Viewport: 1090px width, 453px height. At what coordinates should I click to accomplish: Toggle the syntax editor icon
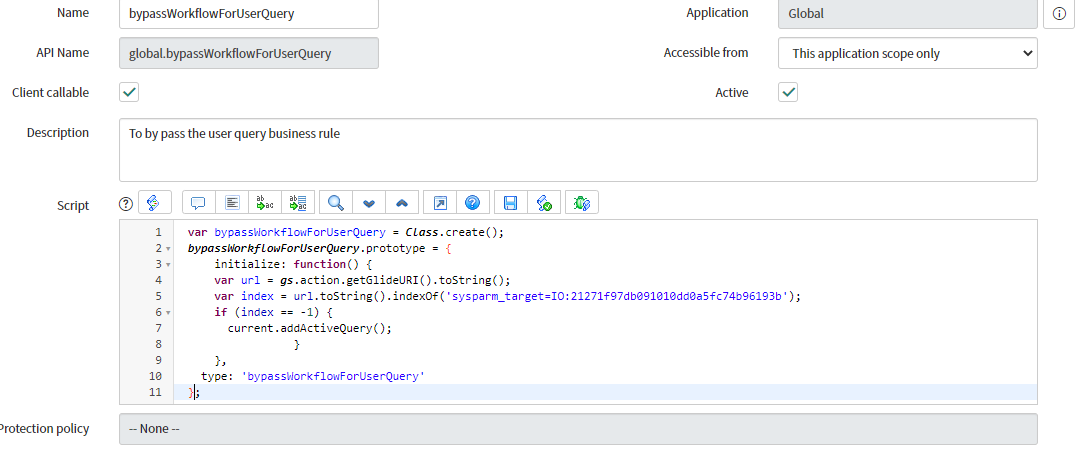point(155,203)
